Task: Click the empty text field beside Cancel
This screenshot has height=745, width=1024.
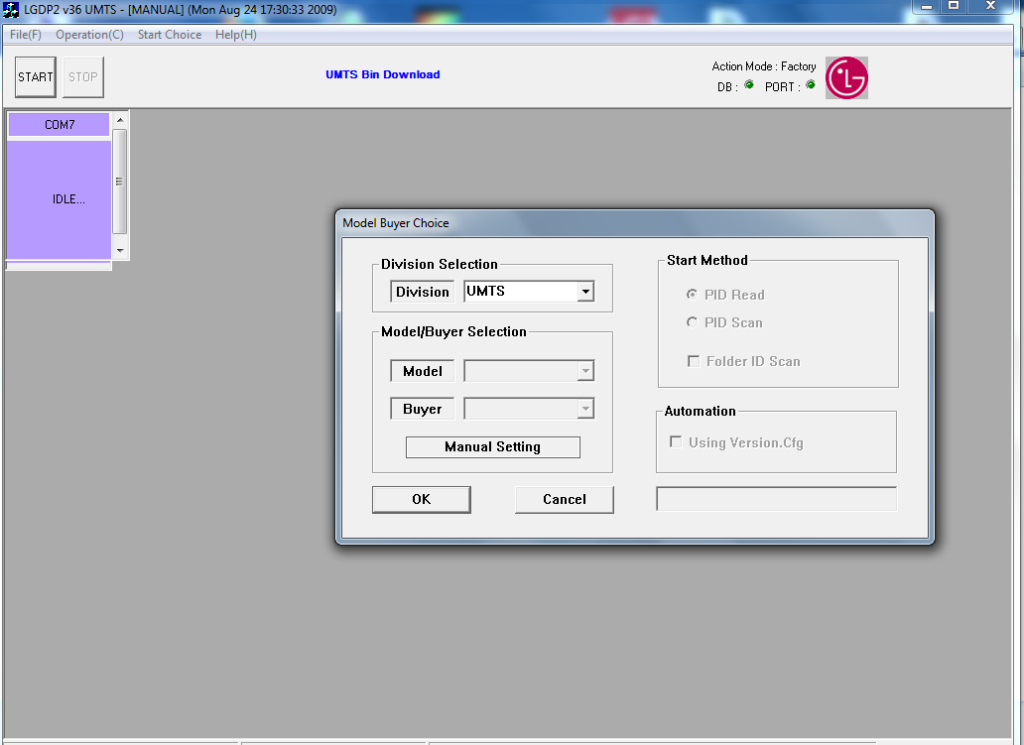Action: coord(776,499)
